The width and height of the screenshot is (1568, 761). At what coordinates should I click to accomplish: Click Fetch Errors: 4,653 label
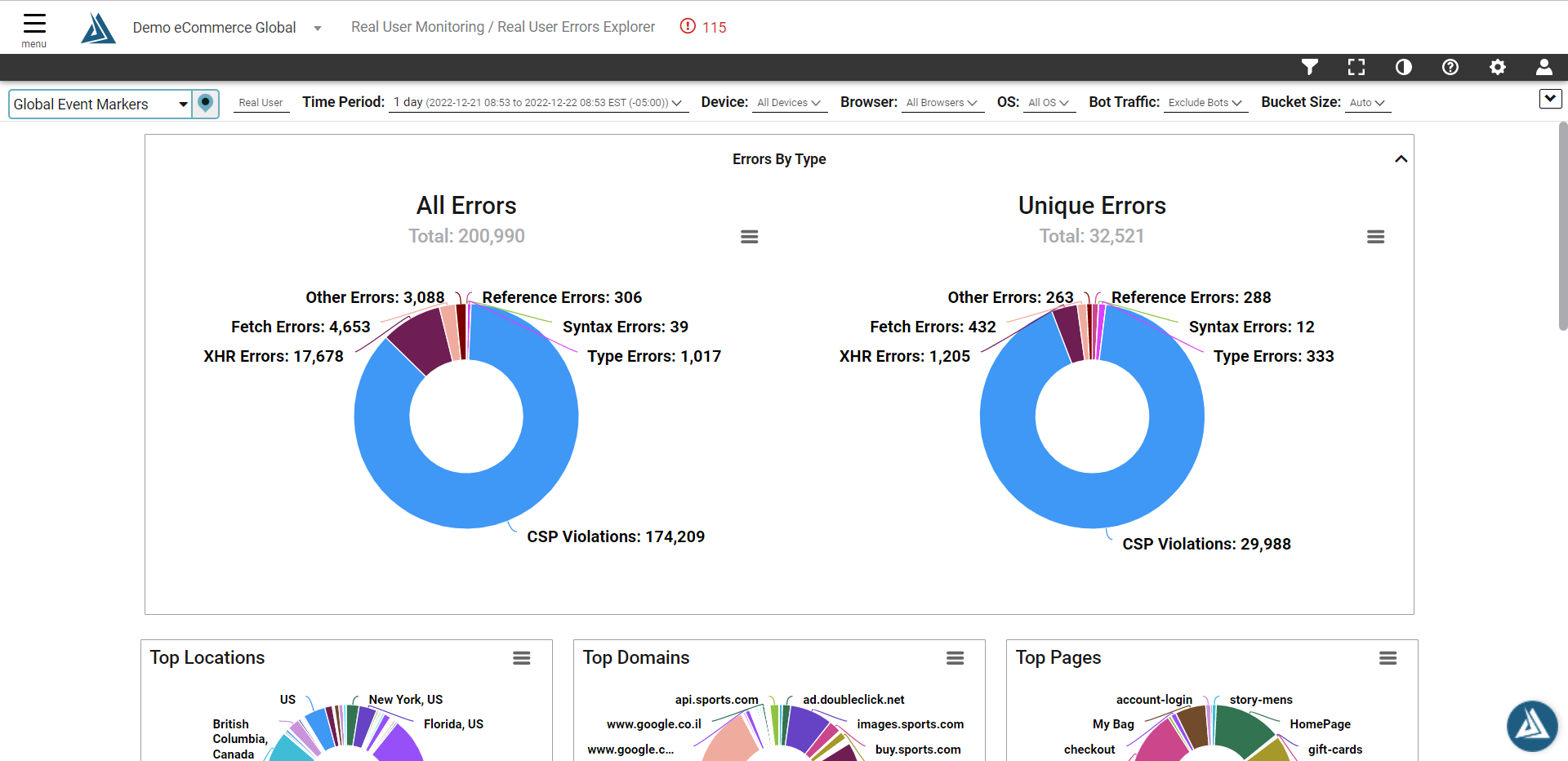(301, 327)
